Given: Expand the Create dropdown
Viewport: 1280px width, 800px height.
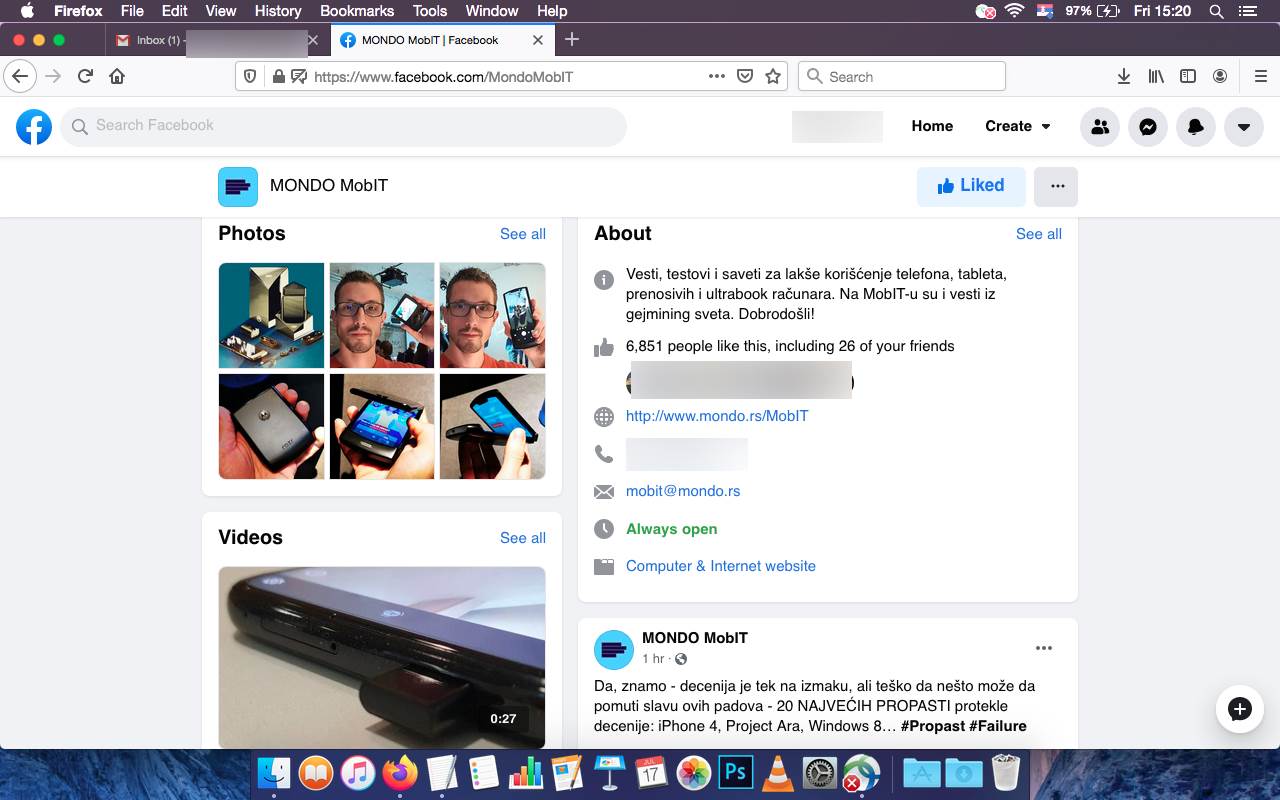Looking at the screenshot, I should 1016,126.
